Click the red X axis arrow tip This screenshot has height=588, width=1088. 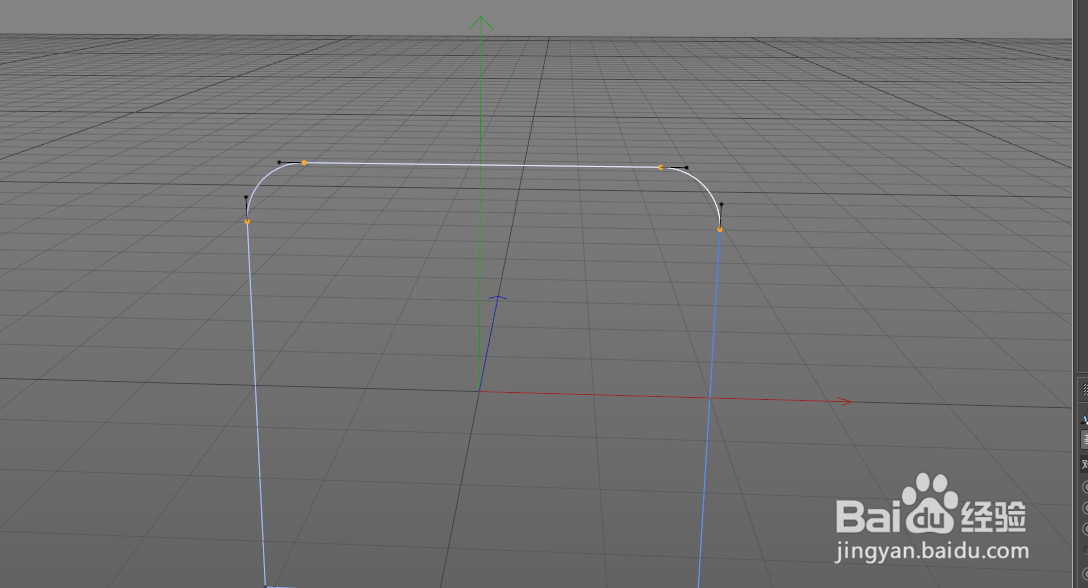844,401
